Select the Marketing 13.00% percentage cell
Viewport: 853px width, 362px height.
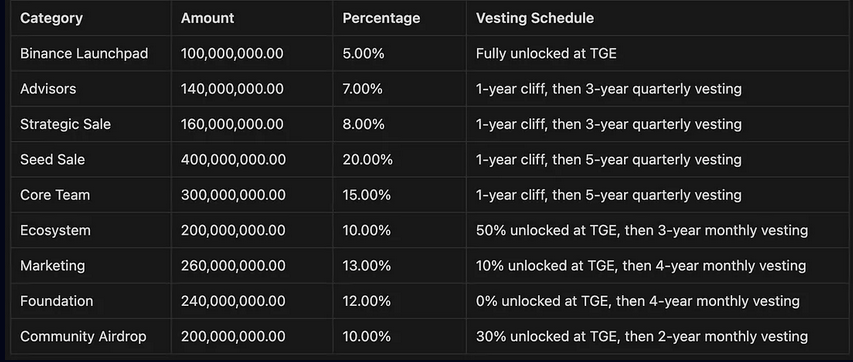click(367, 266)
